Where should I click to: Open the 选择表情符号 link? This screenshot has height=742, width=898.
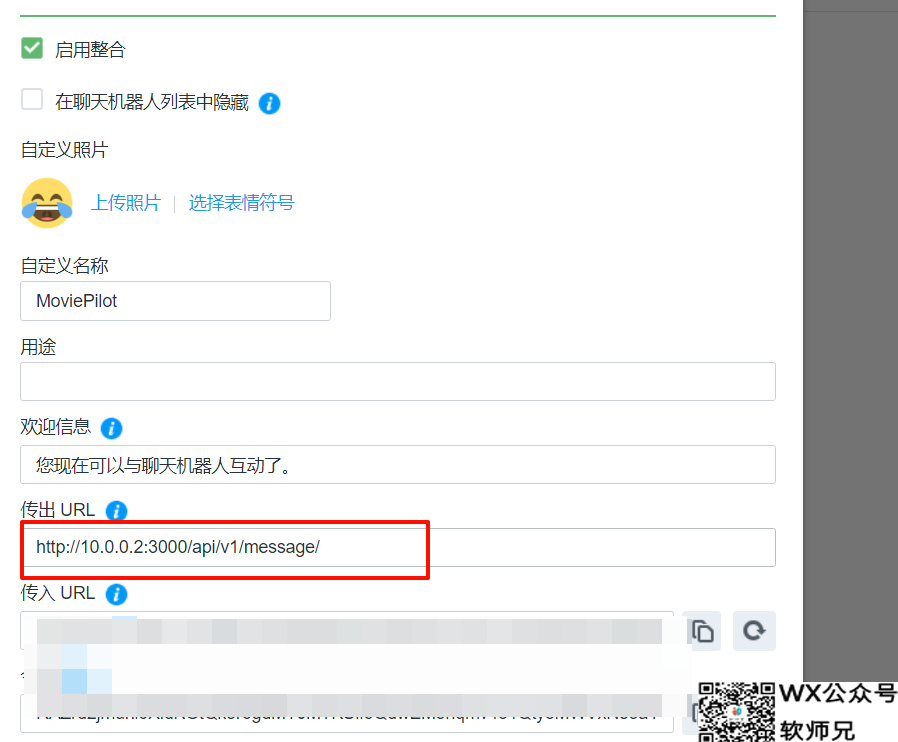241,203
